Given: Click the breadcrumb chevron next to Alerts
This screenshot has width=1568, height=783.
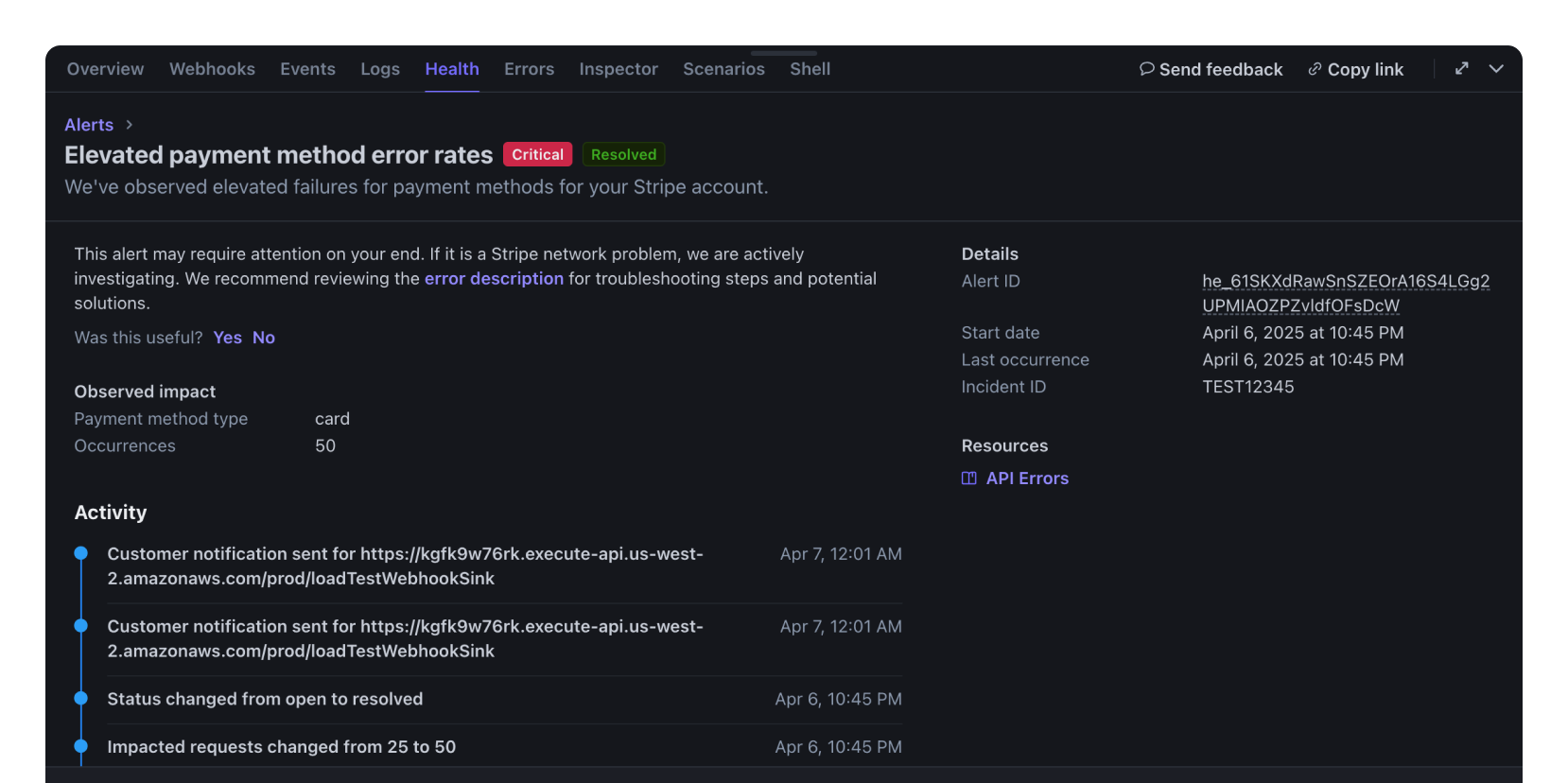Looking at the screenshot, I should click(x=130, y=125).
